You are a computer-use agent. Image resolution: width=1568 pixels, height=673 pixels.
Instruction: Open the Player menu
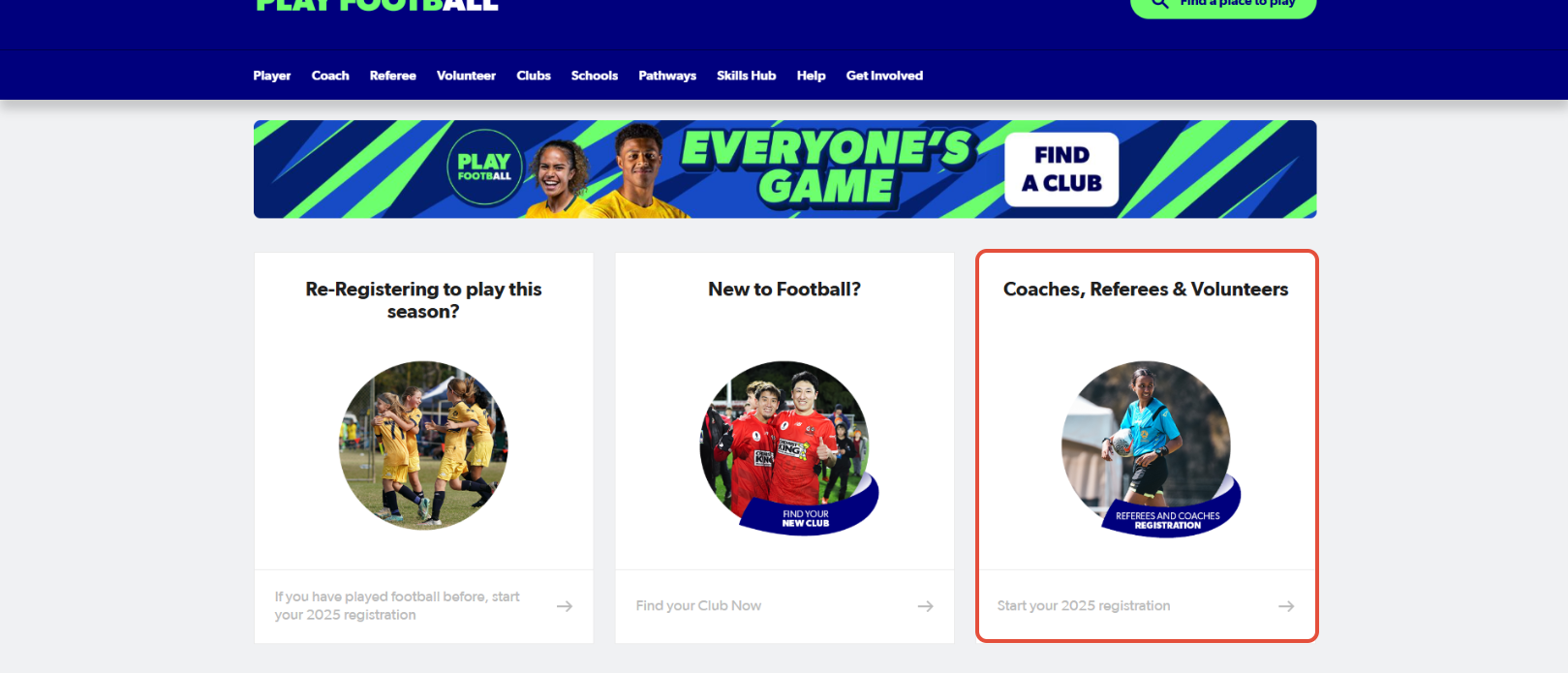[272, 76]
